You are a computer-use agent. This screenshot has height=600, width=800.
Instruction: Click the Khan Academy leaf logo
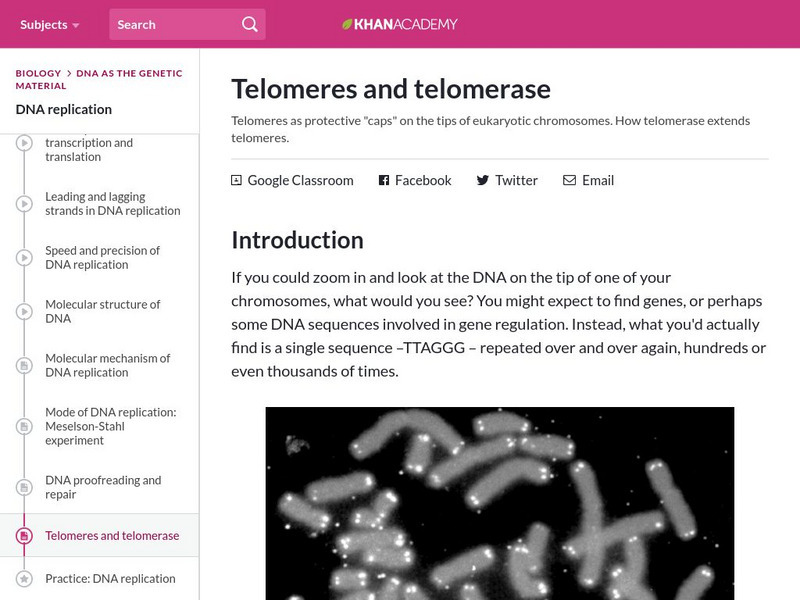[347, 24]
